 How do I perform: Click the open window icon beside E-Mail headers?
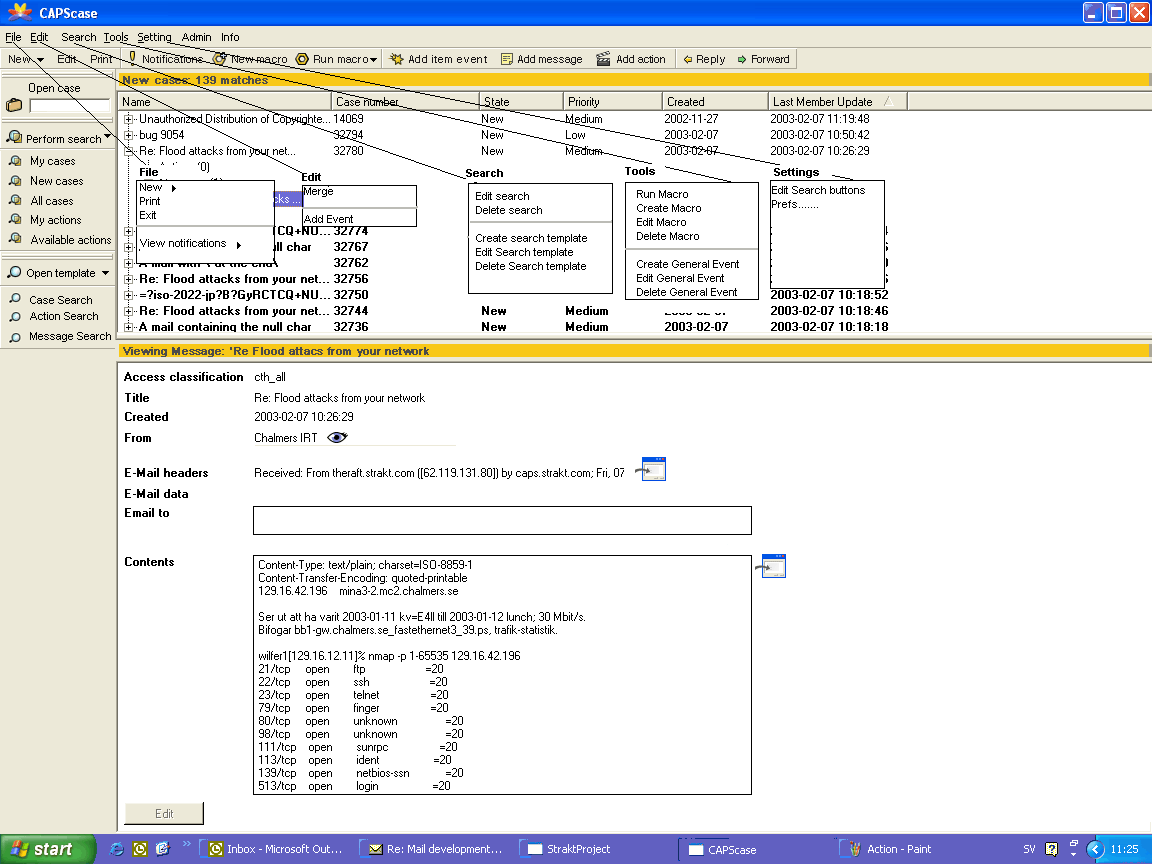coord(653,469)
